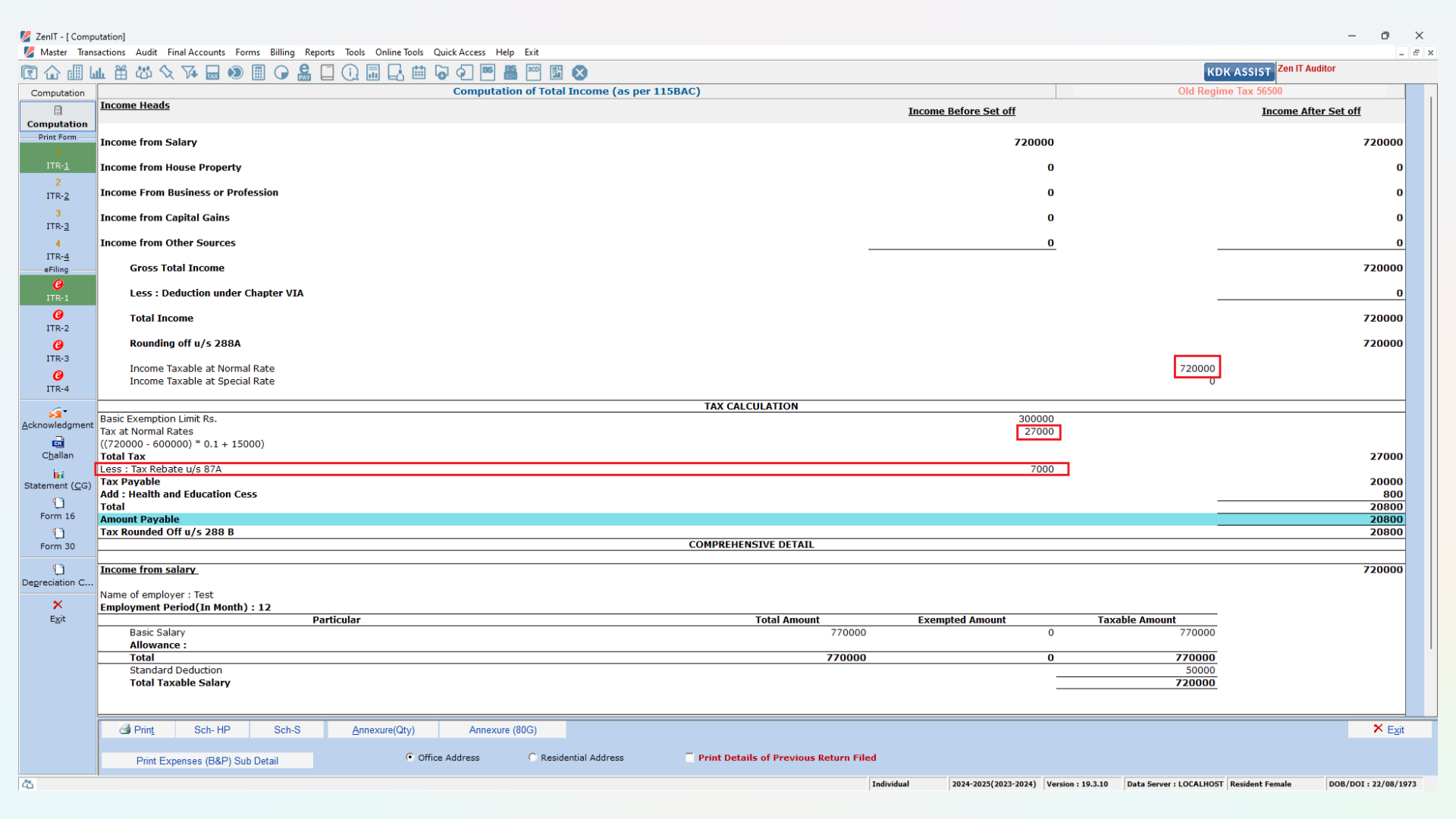Click the Annexure (80G) button
The width and height of the screenshot is (1456, 819).
pyautogui.click(x=502, y=730)
